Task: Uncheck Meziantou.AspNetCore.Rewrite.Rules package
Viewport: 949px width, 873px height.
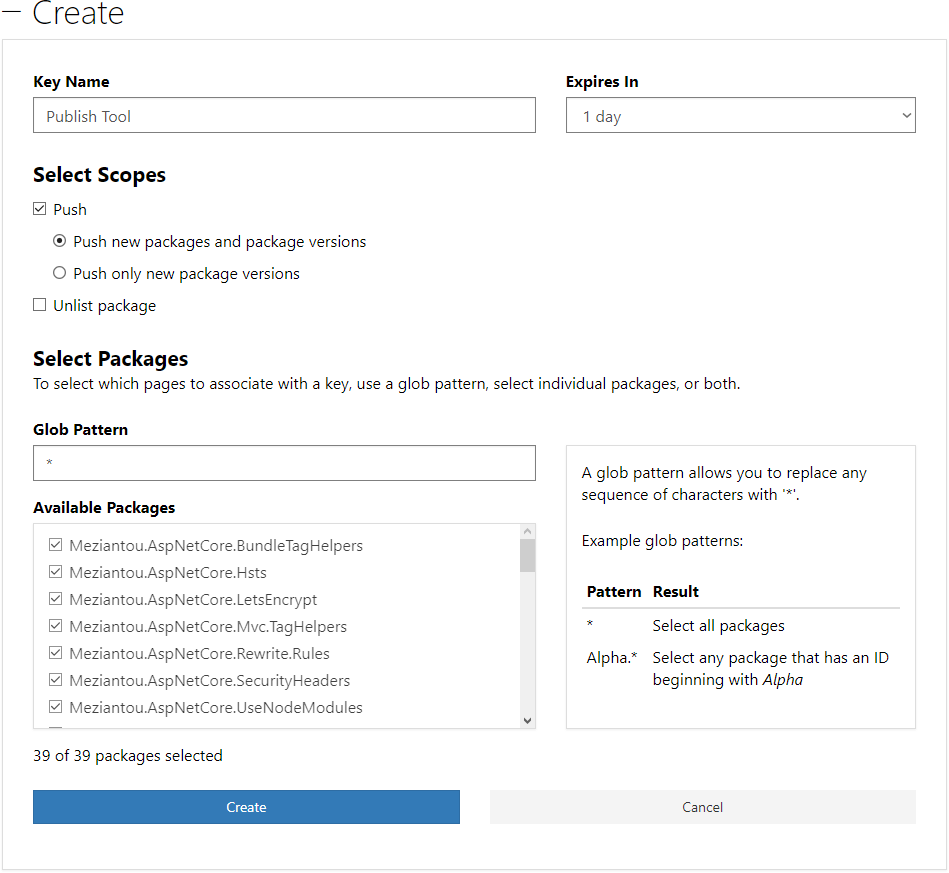Action: [x=56, y=654]
